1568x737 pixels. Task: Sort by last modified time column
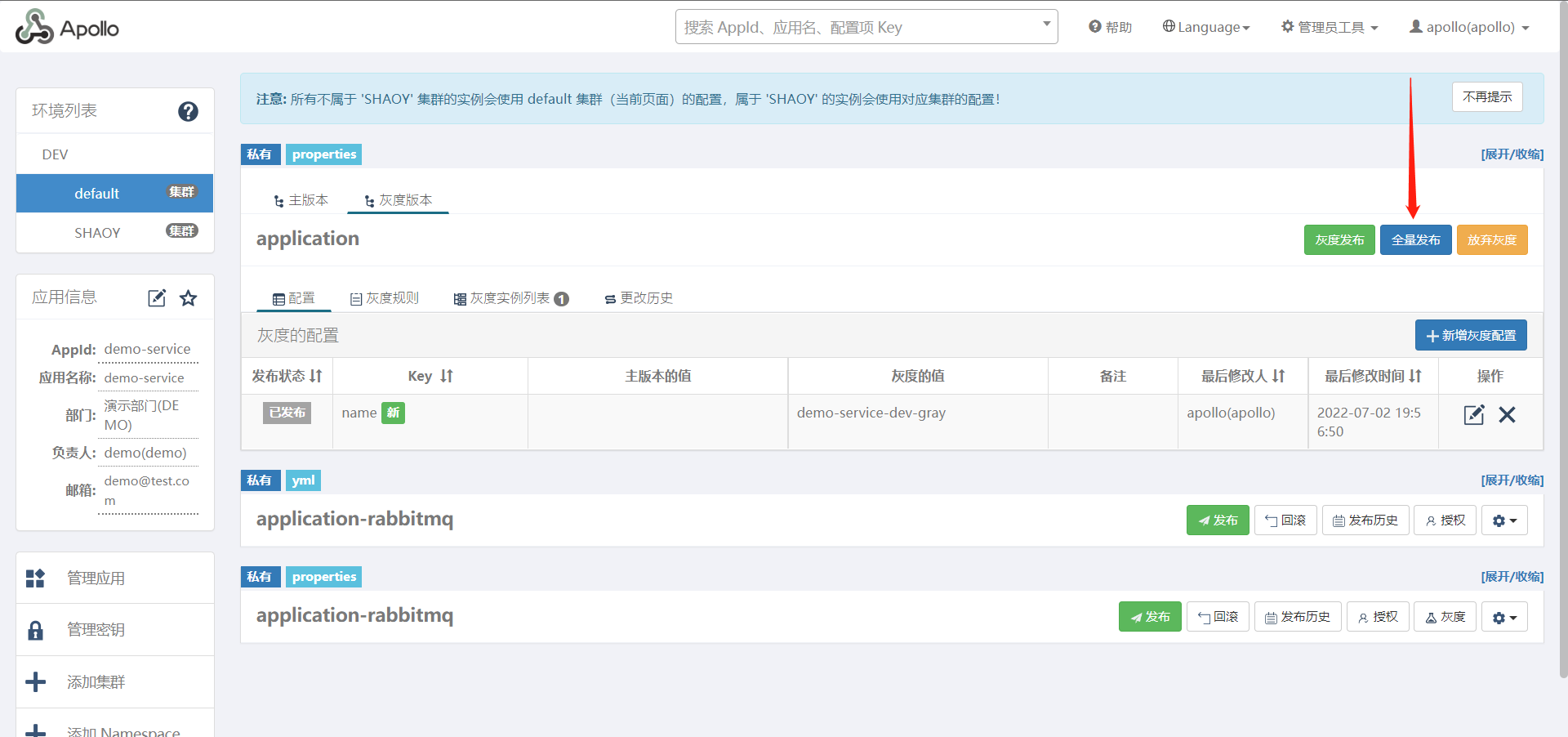click(x=1414, y=376)
